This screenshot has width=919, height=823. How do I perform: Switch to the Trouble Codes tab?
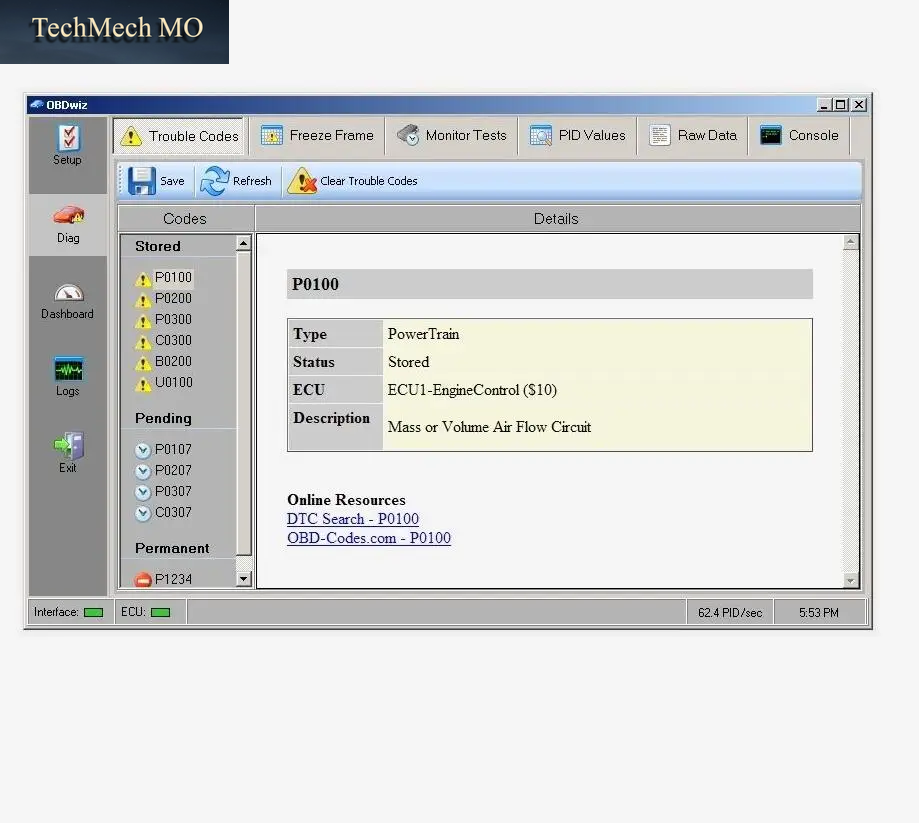click(179, 136)
